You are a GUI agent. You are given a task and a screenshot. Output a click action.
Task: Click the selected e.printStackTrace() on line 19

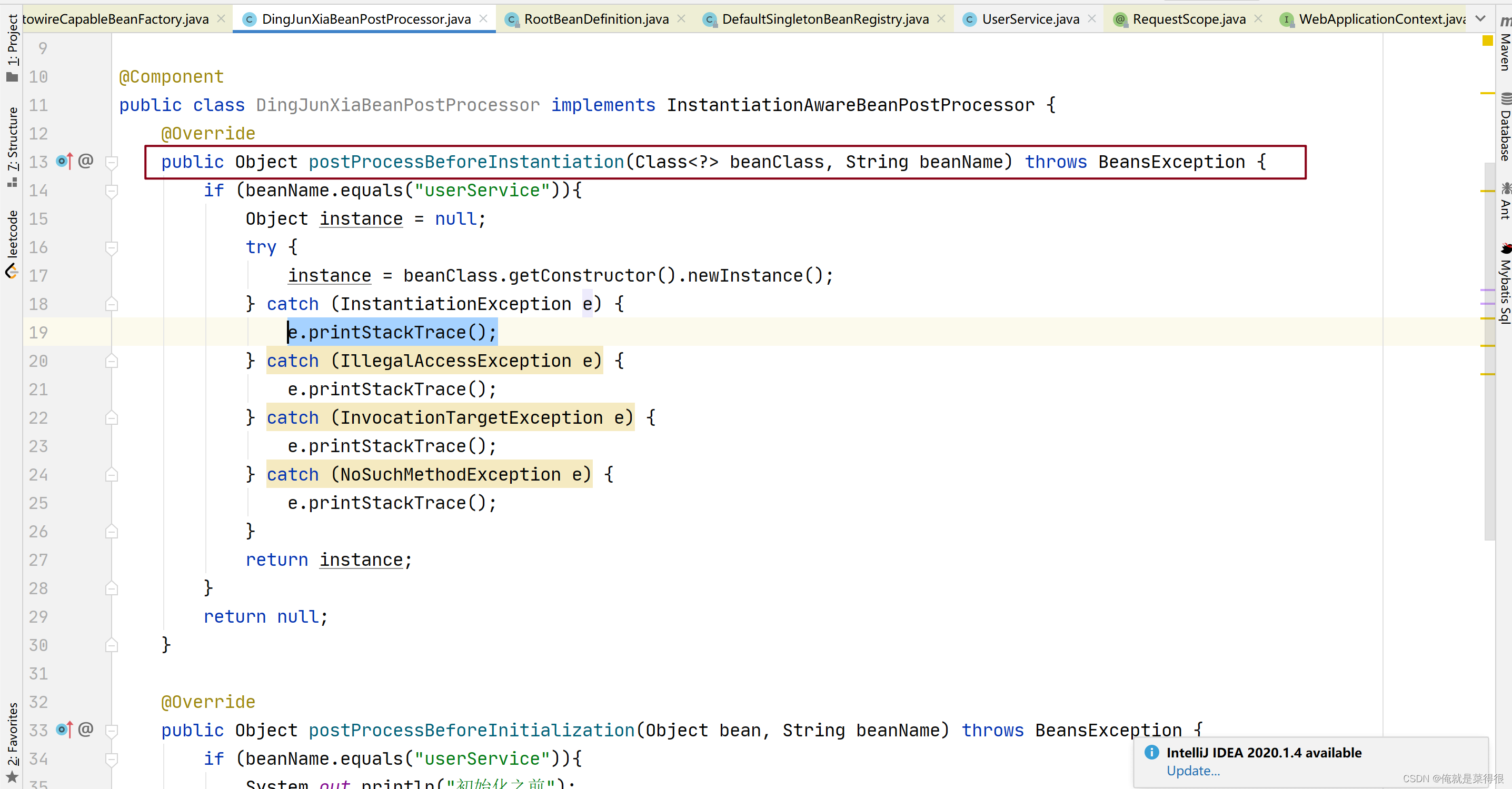click(x=392, y=333)
